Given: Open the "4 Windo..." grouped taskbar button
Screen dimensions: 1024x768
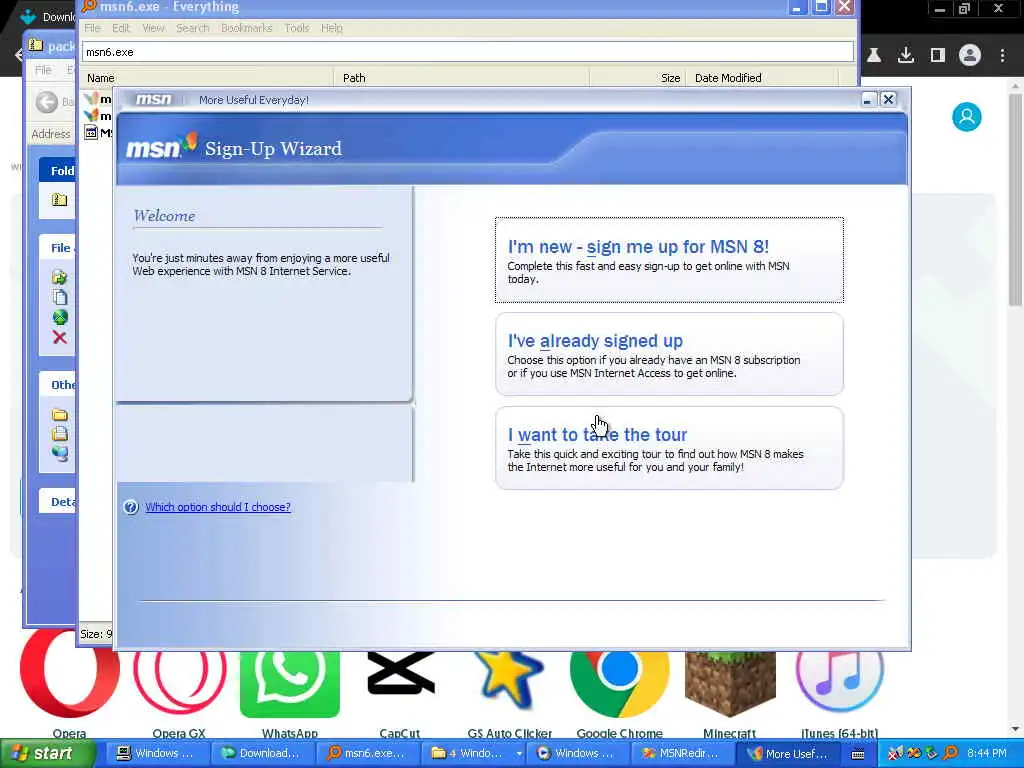Looking at the screenshot, I should [x=475, y=753].
